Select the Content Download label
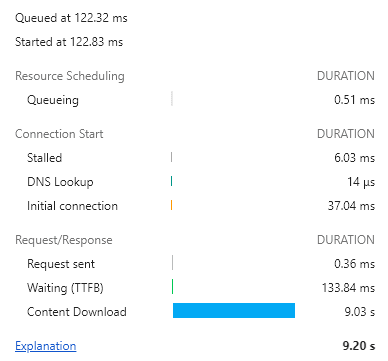The height and width of the screenshot is (361, 388). pyautogui.click(x=77, y=312)
